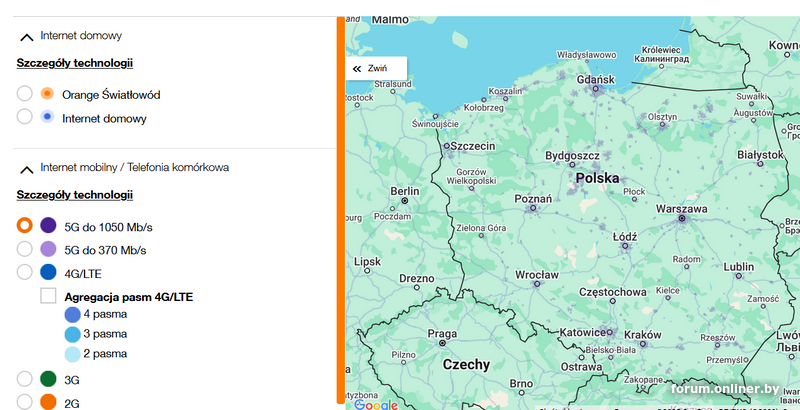Click the Drezno label on map

416,278
